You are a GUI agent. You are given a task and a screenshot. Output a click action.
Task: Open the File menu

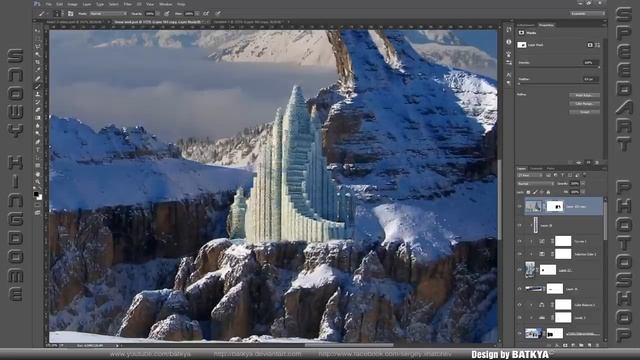(49, 4)
